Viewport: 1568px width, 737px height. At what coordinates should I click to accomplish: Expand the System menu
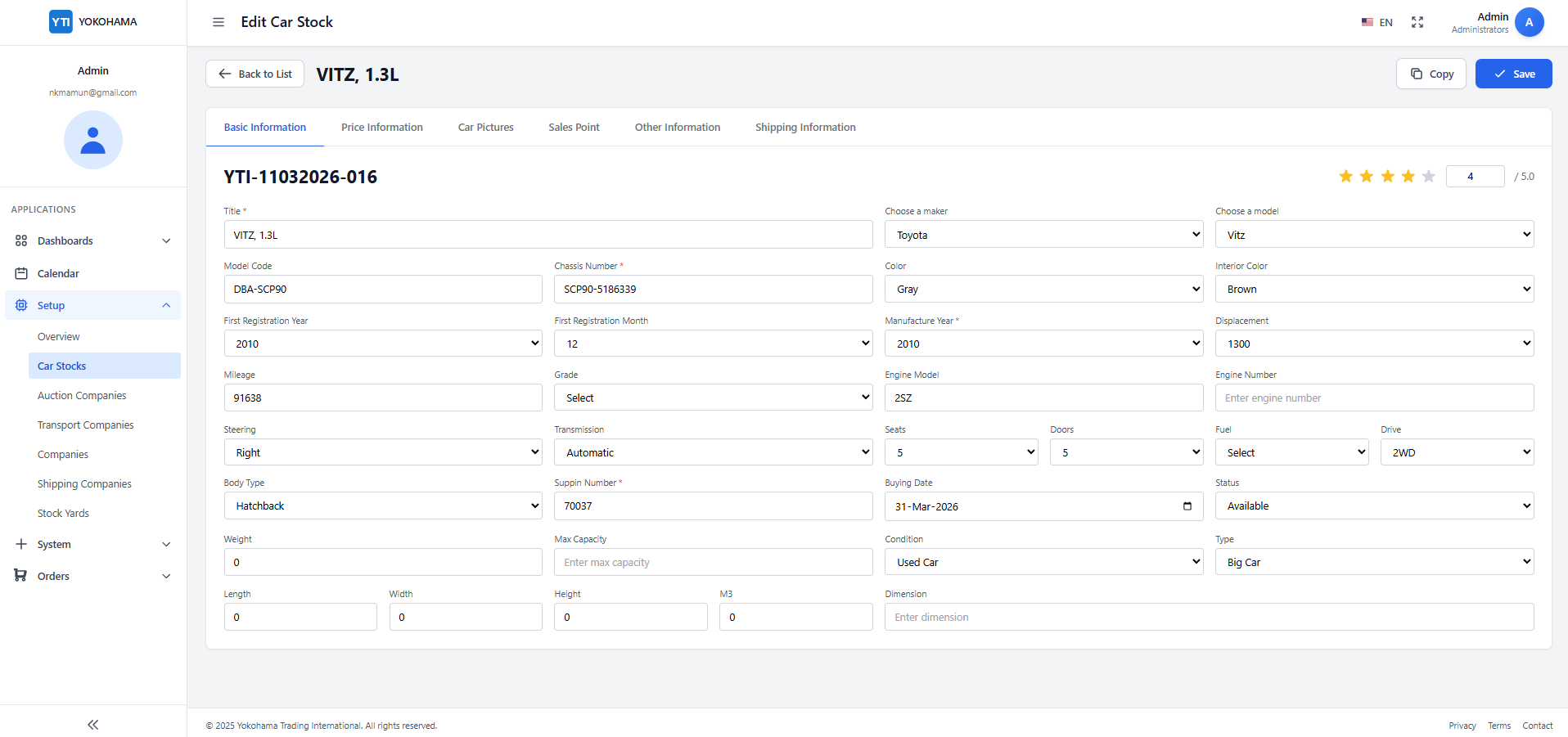click(x=166, y=544)
